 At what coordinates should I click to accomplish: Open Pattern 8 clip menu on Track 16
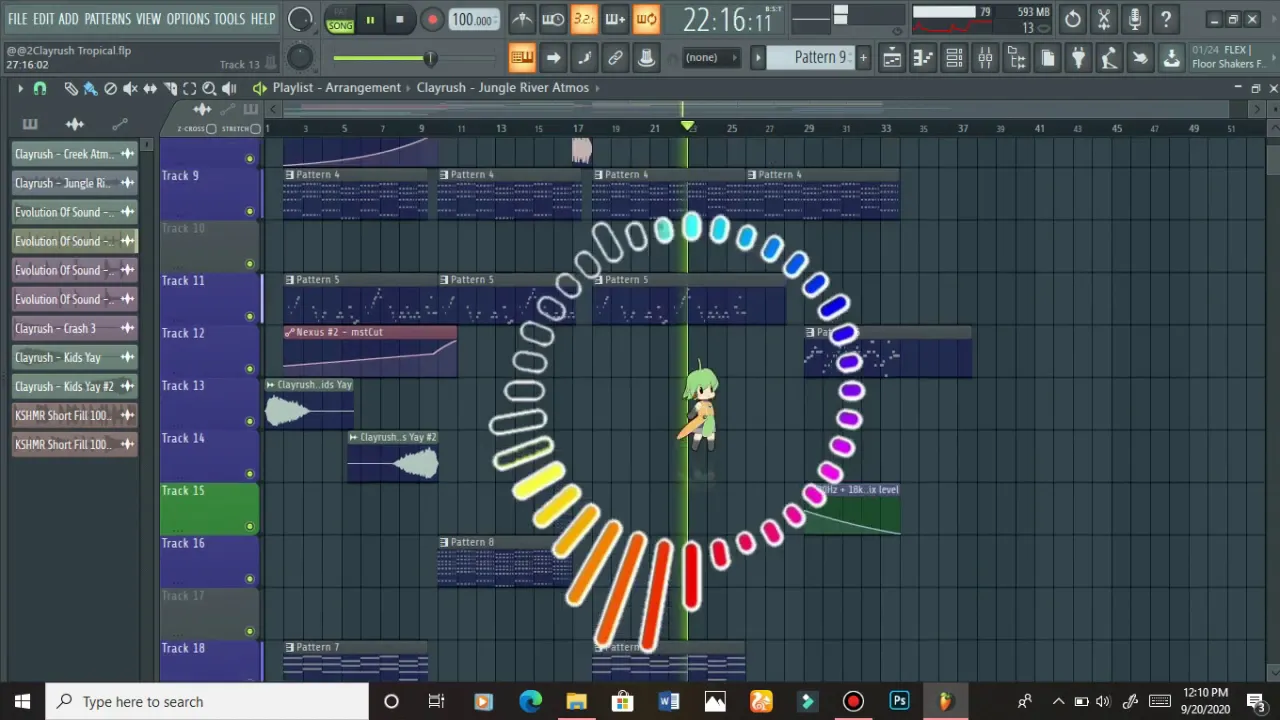coord(444,543)
